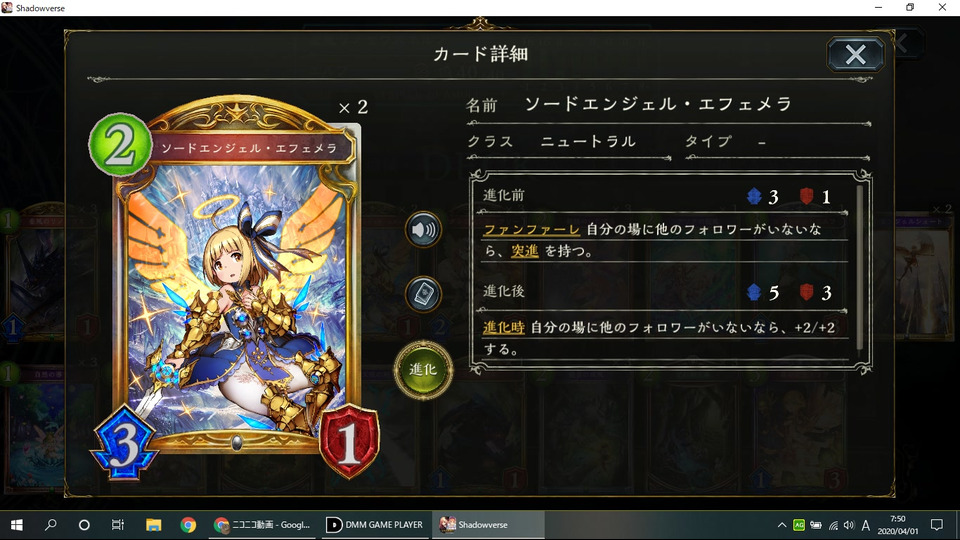960x540 pixels.
Task: Close the カード詳細 dialog with X
Action: [x=855, y=54]
